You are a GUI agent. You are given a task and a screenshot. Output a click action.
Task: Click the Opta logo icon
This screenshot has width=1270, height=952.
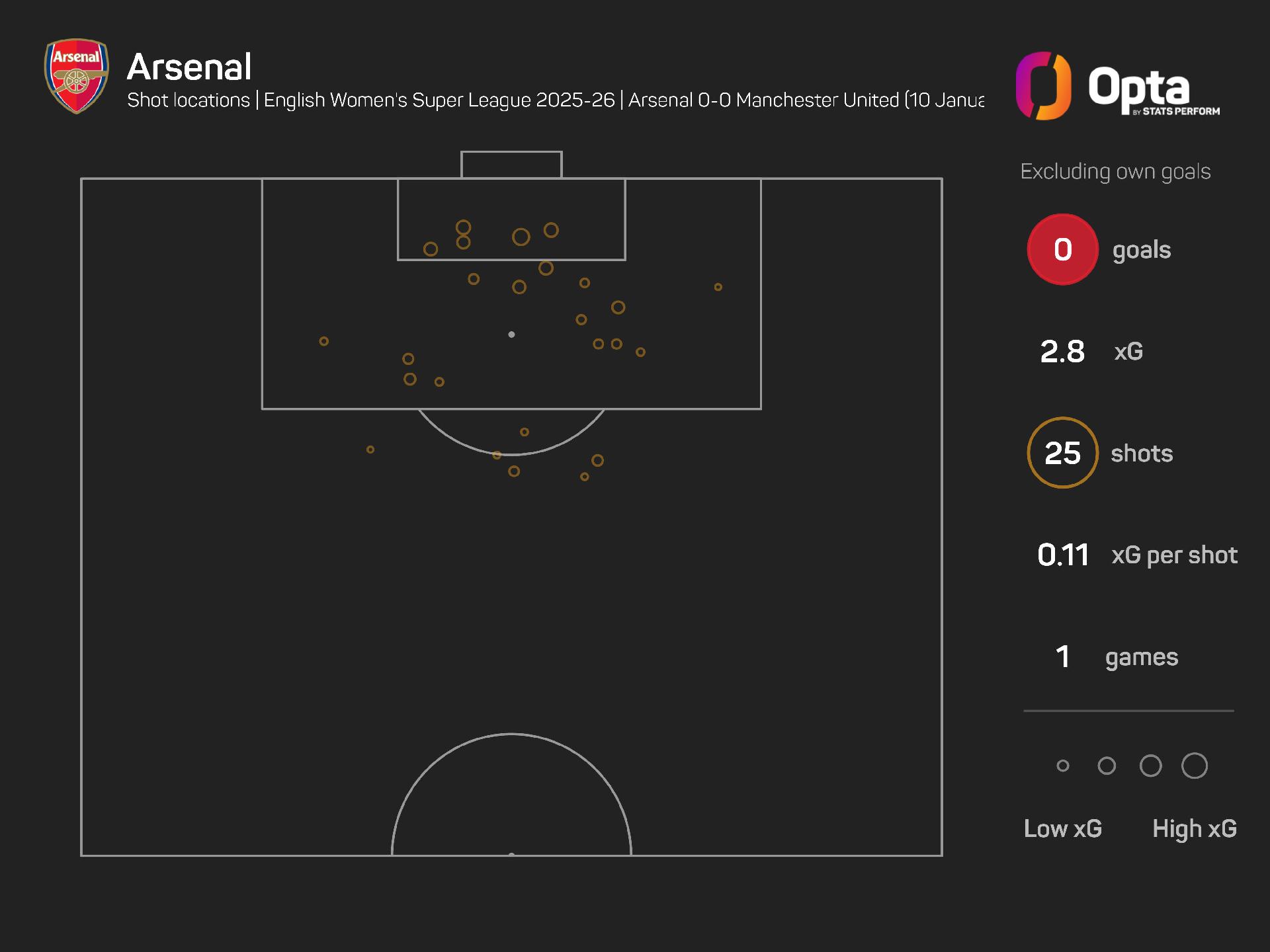[x=1043, y=86]
